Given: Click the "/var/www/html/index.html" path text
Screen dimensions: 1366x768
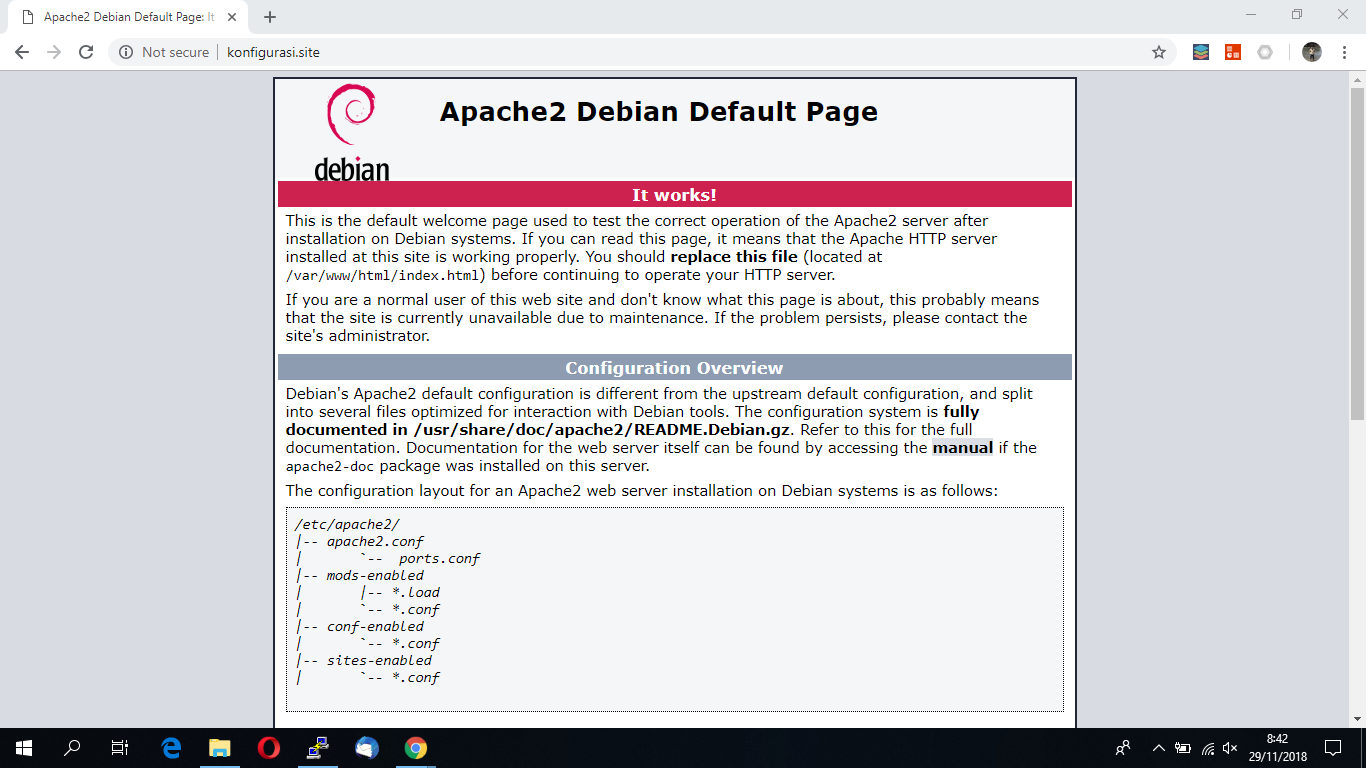Looking at the screenshot, I should [385, 275].
